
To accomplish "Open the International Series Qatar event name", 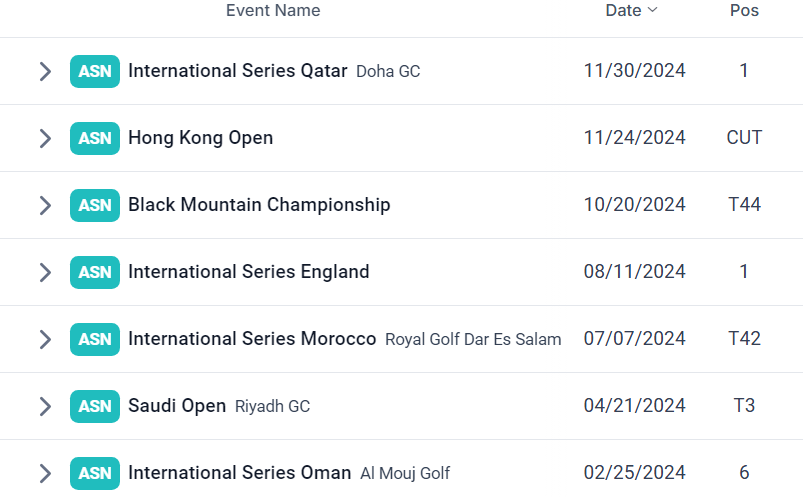I will [x=238, y=71].
